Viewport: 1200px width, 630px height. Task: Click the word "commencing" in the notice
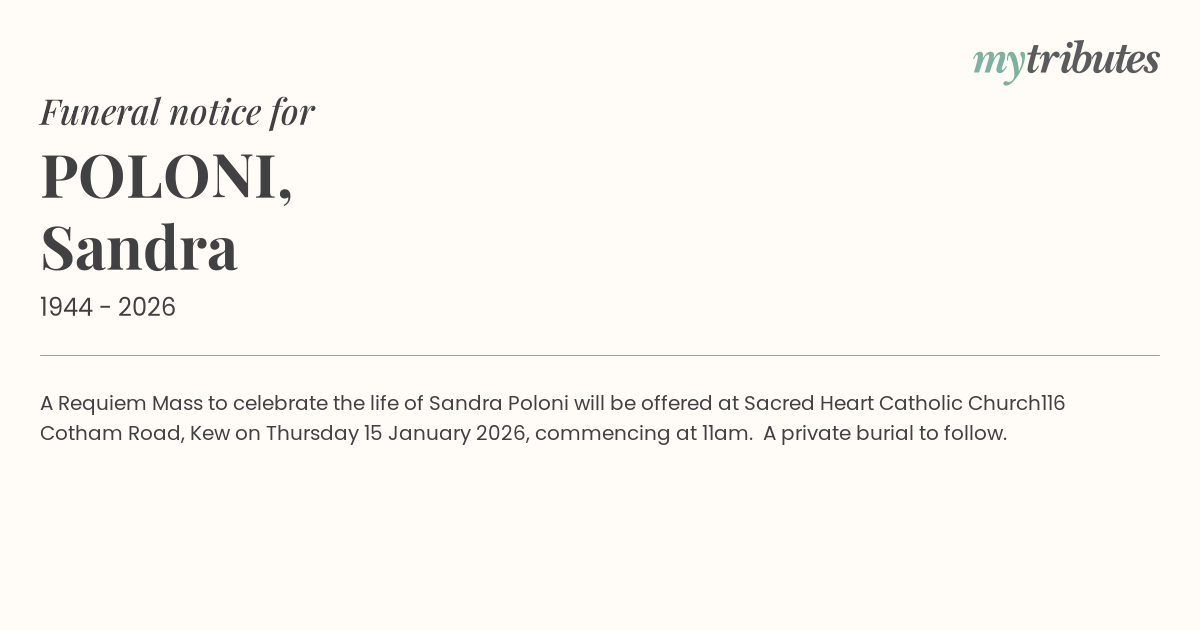pos(601,434)
